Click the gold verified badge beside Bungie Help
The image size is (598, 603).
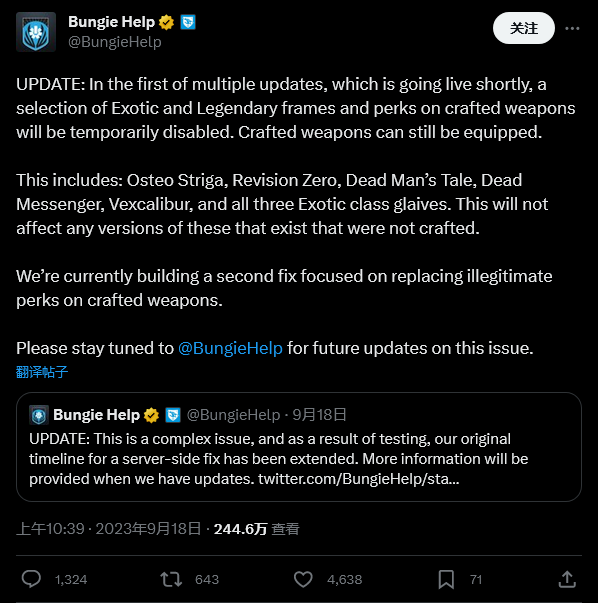pos(167,22)
